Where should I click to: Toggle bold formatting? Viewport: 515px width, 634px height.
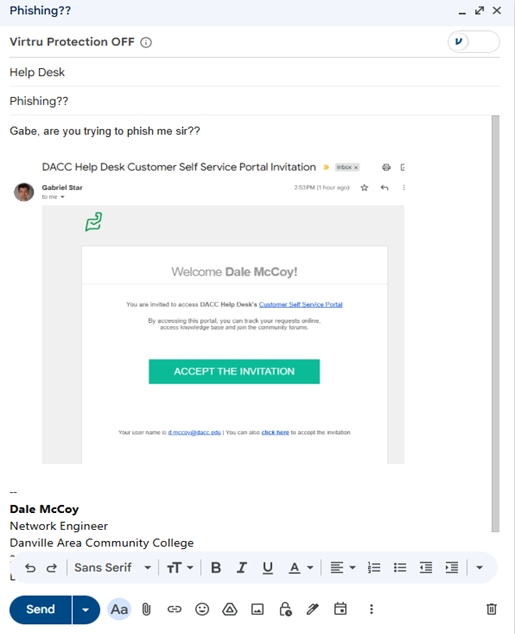(216, 568)
